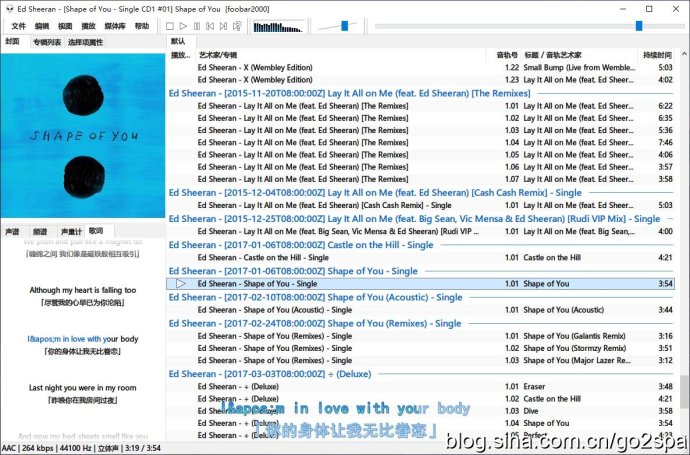Skip to previous track
690x455 pixels.
click(210, 26)
